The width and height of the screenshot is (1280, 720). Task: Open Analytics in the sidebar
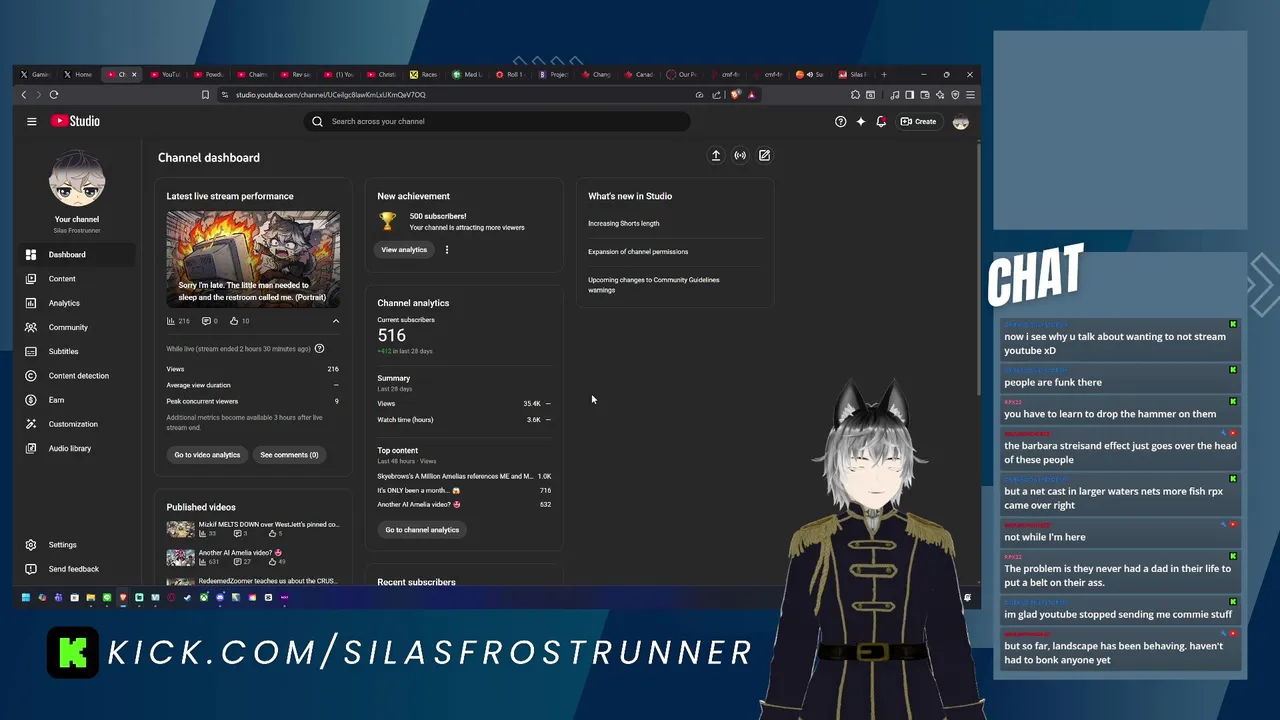click(75, 303)
